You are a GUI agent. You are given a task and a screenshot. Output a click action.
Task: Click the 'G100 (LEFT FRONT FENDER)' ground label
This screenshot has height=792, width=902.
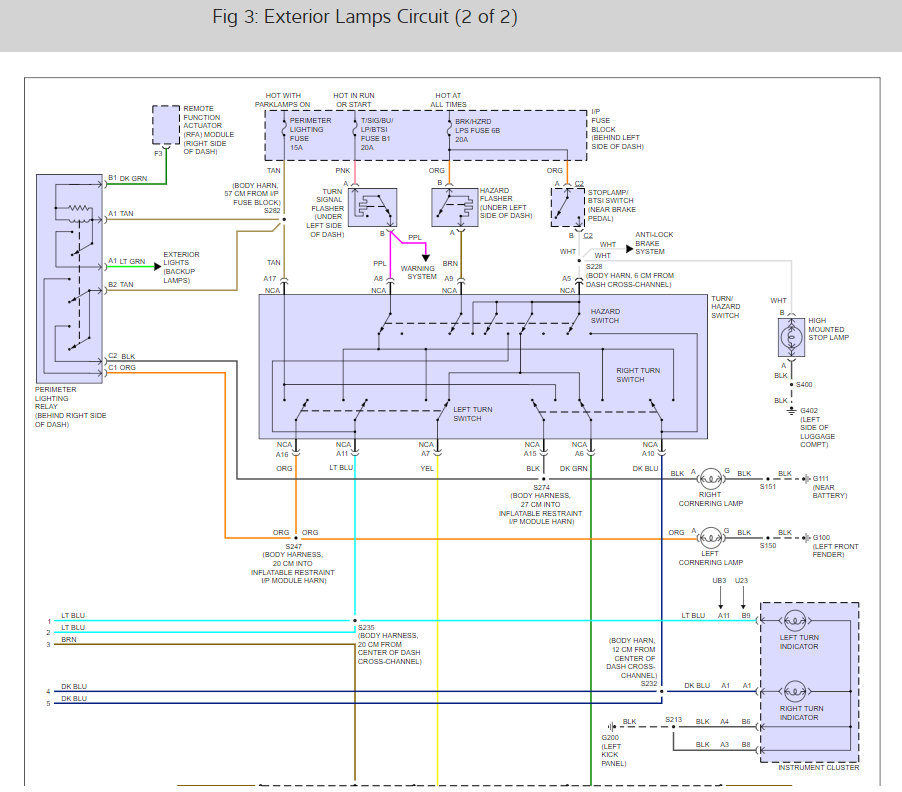tap(835, 546)
